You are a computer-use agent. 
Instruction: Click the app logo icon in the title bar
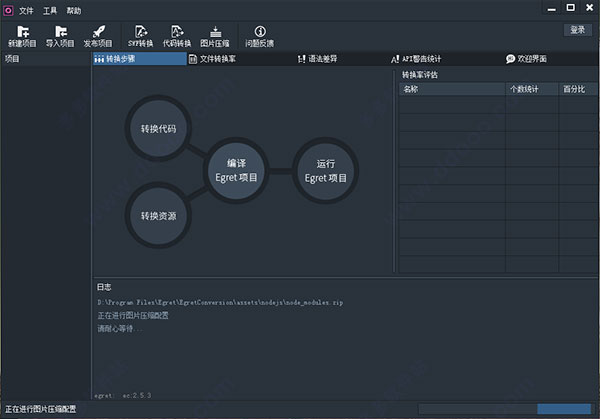point(8,10)
